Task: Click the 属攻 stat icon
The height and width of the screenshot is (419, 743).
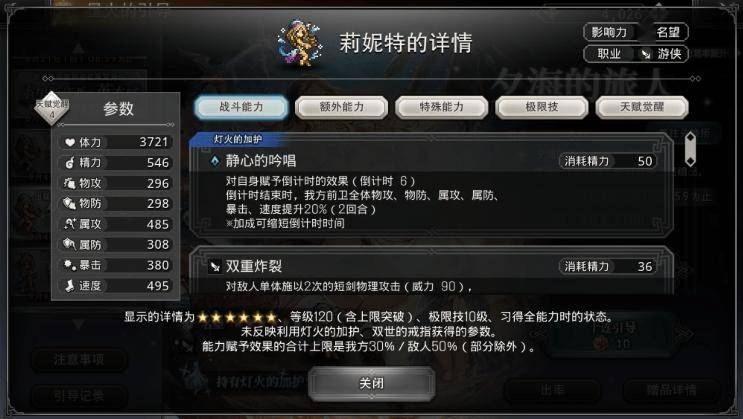Action: pos(70,224)
